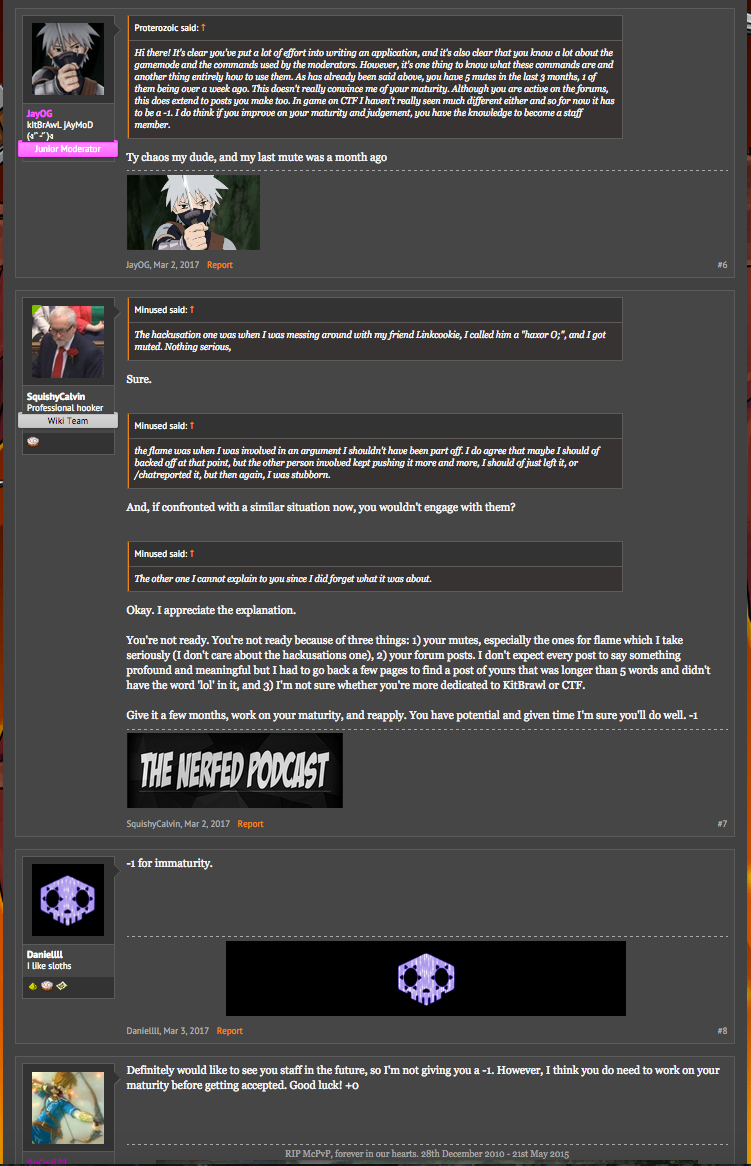Screen dimensions: 751x1166
Task: Jump to original post via first "Minused said:" arrow
Action: tap(192, 309)
